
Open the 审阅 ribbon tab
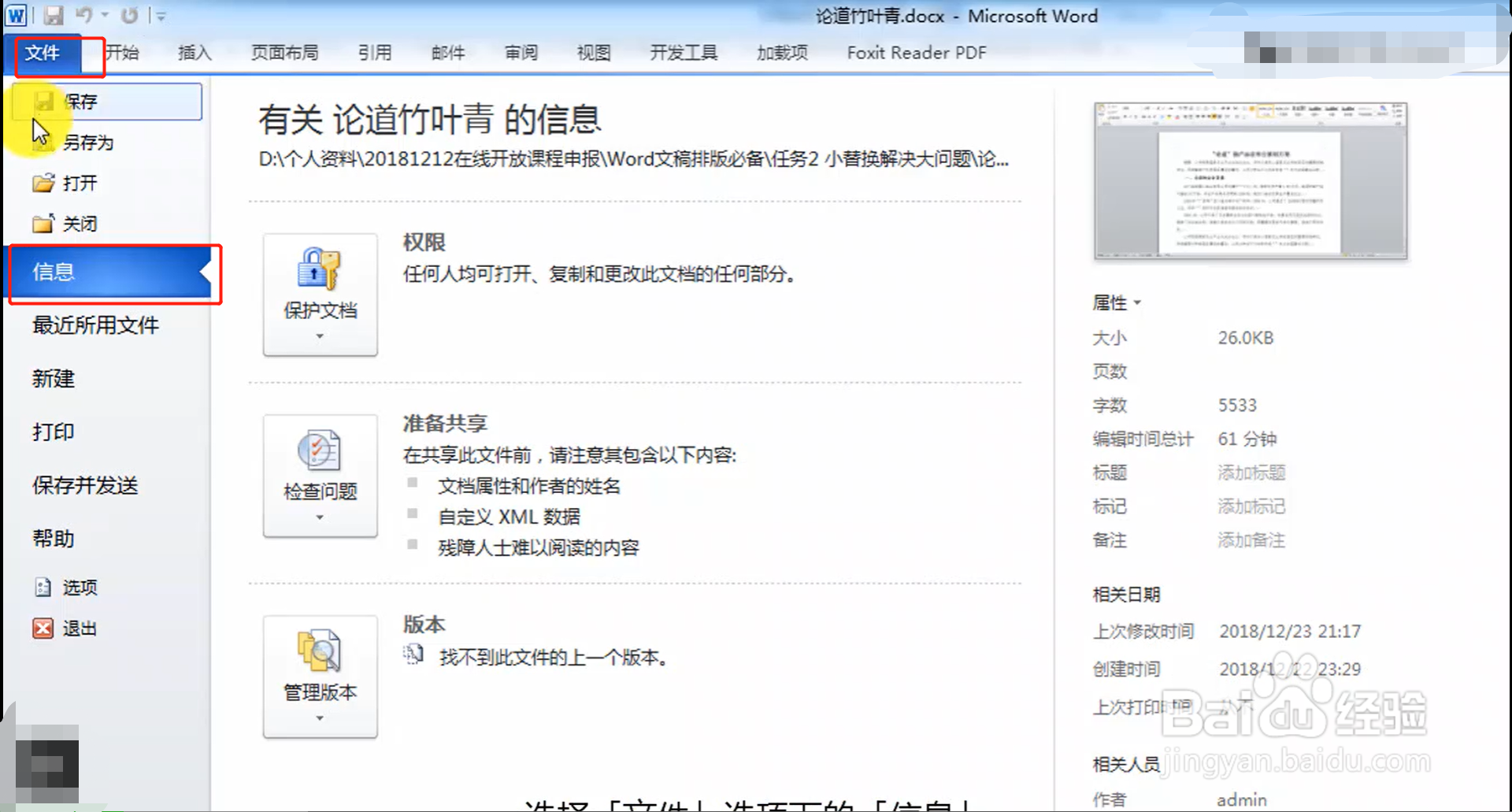[521, 53]
